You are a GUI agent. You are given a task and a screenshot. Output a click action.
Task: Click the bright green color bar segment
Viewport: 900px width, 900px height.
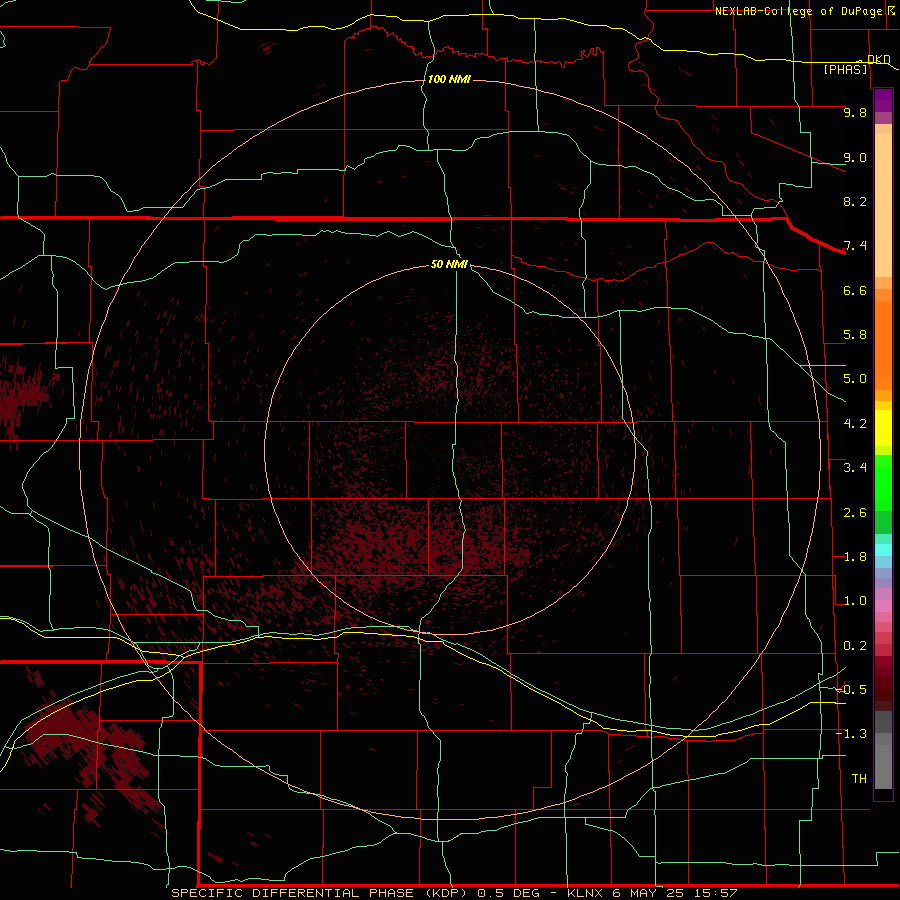pos(883,482)
